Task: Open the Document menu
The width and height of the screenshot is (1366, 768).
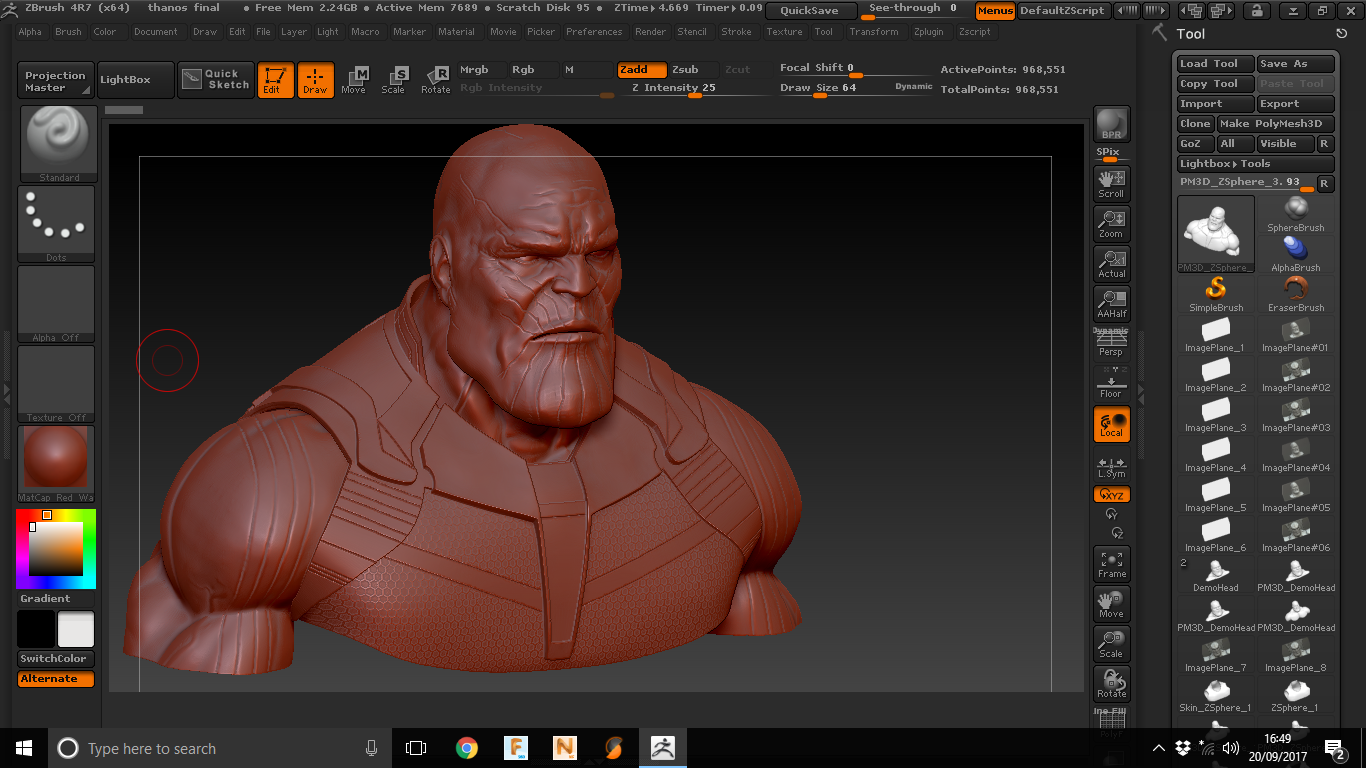Action: 156,32
